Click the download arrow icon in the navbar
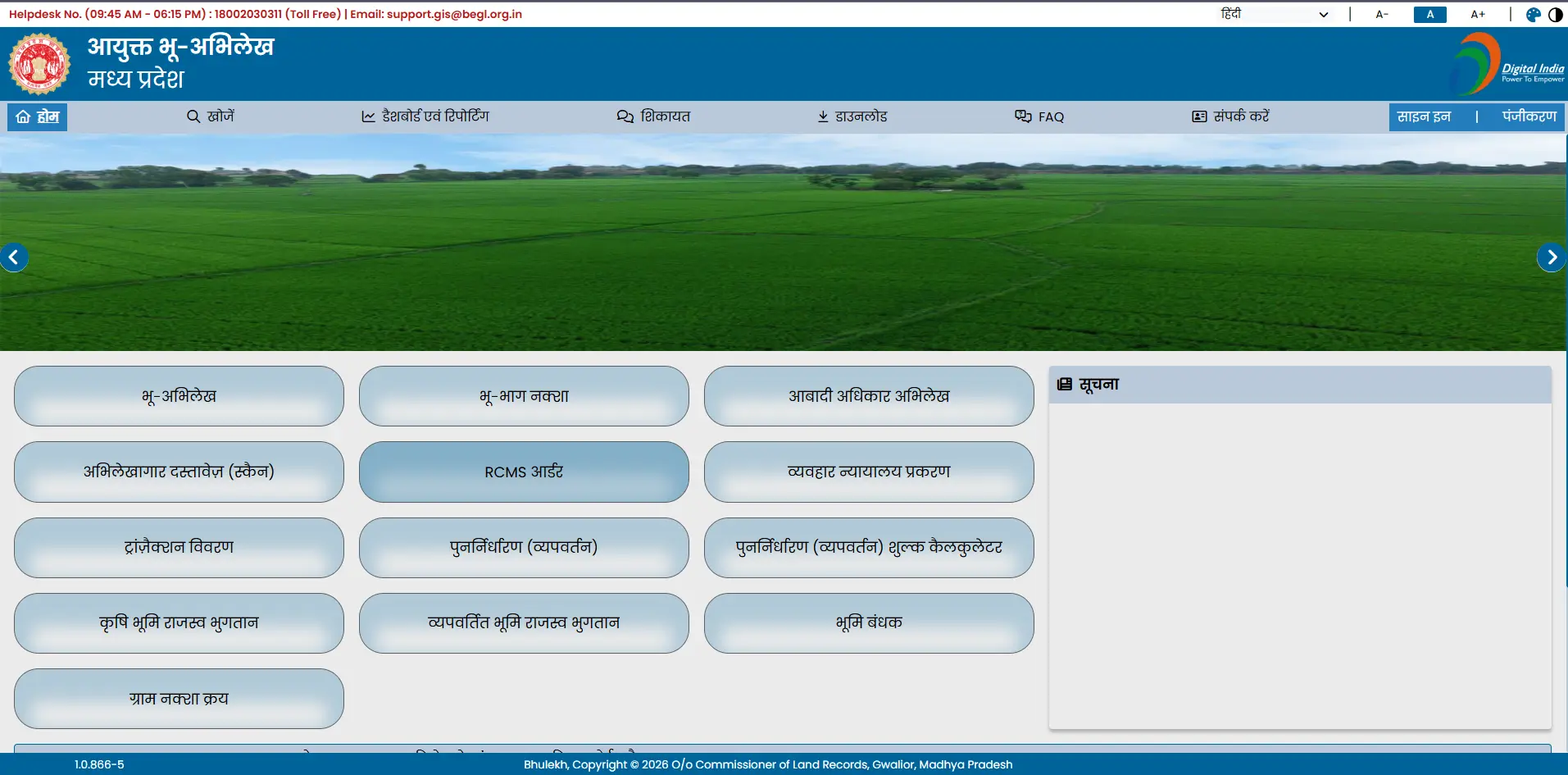Image resolution: width=1568 pixels, height=775 pixels. [x=823, y=116]
